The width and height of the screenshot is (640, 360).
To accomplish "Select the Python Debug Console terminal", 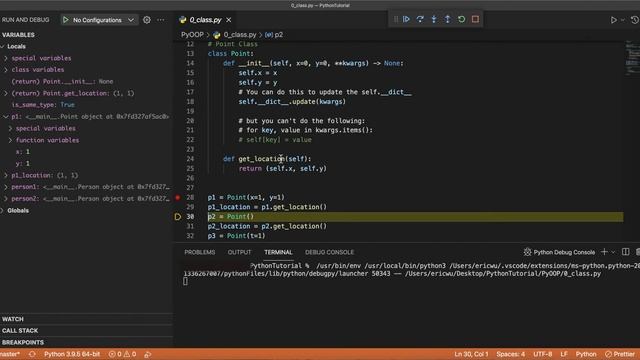I will [x=559, y=252].
